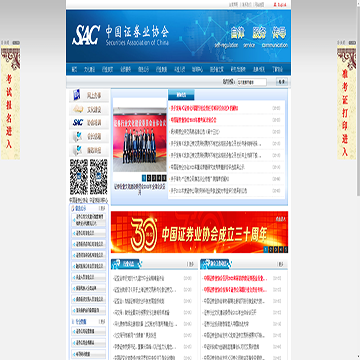
Task: Click the left QR code image
Action: pyautogui.click(x=79, y=177)
